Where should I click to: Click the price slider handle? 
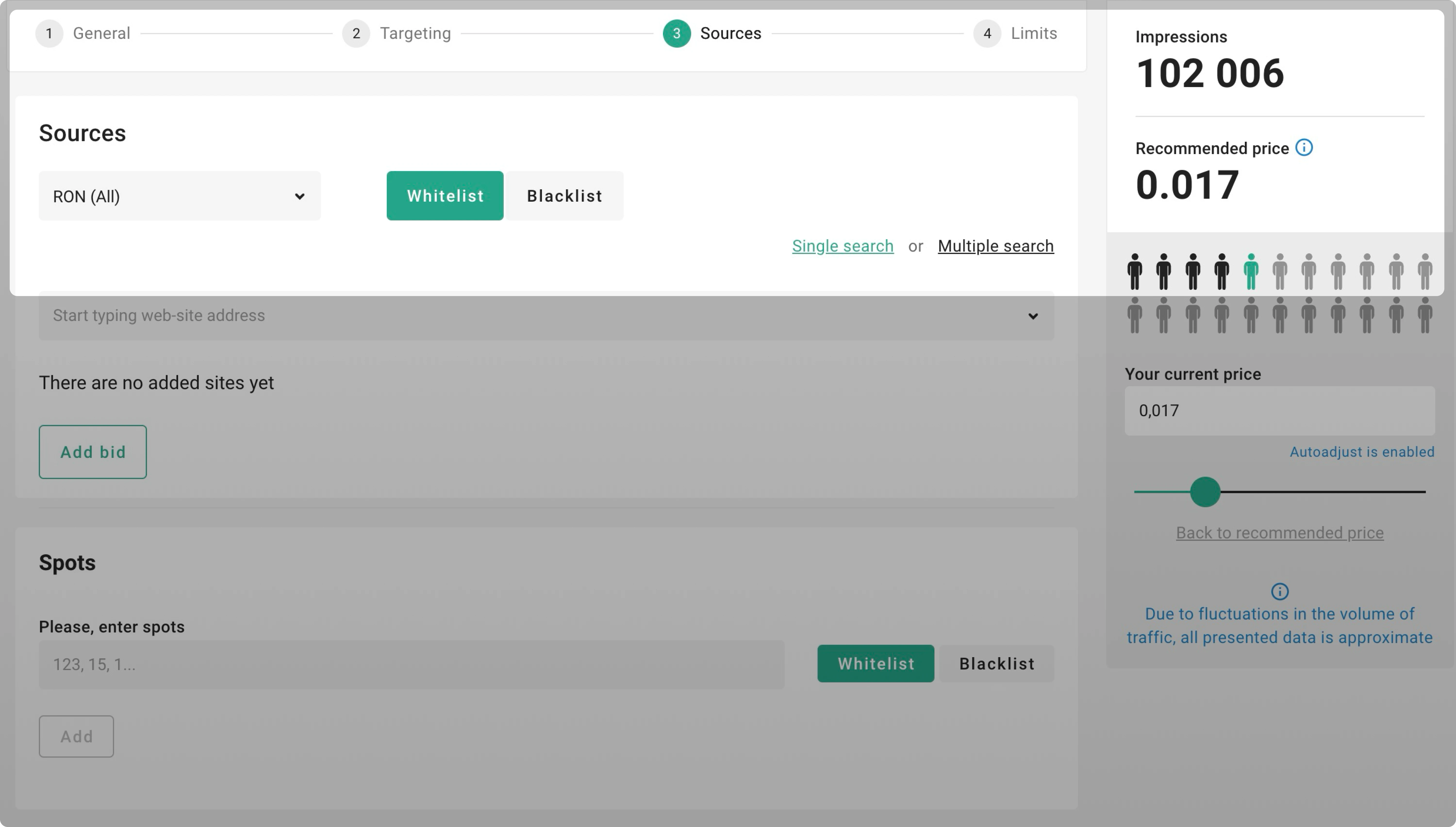click(x=1205, y=491)
